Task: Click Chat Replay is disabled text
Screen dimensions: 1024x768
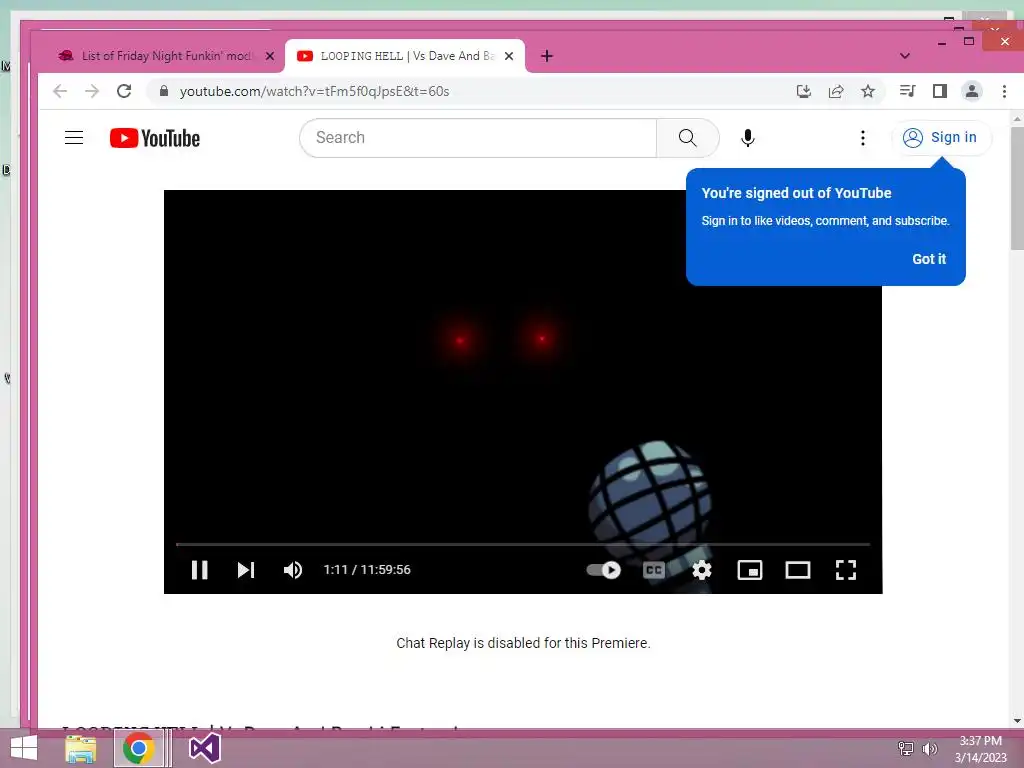Action: click(523, 643)
